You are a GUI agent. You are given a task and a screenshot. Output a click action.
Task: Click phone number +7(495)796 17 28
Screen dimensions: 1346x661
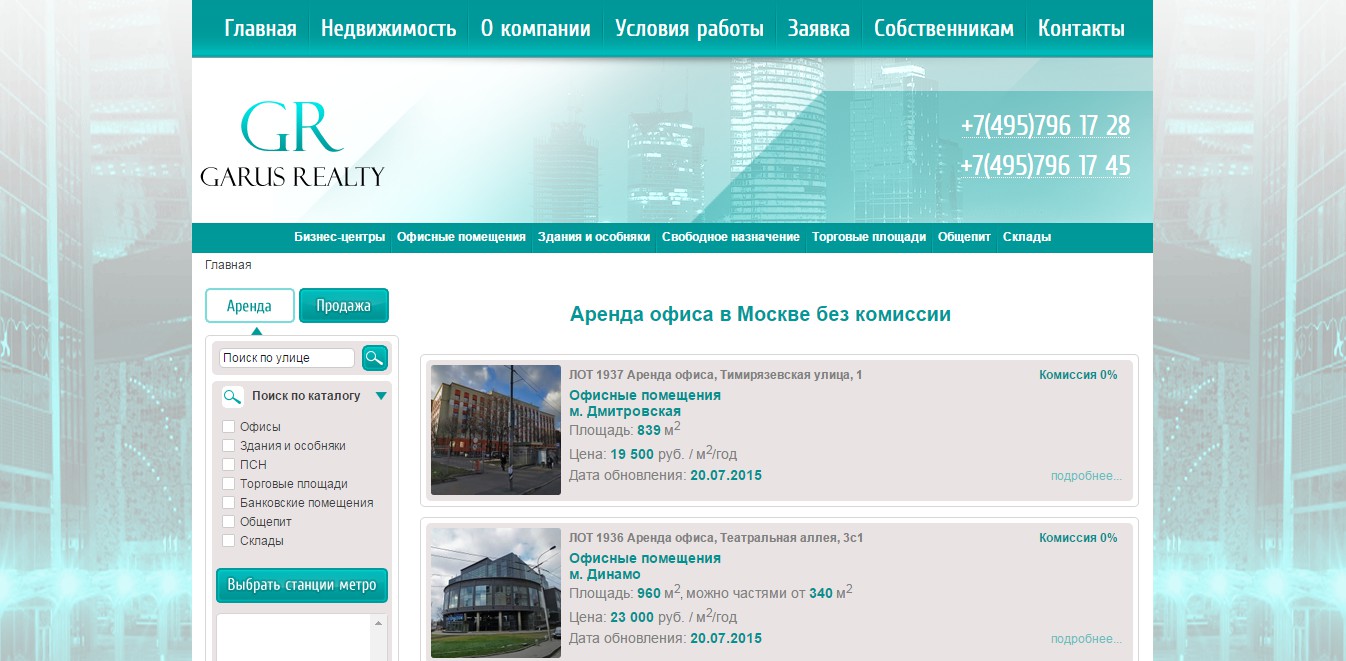[x=1046, y=126]
